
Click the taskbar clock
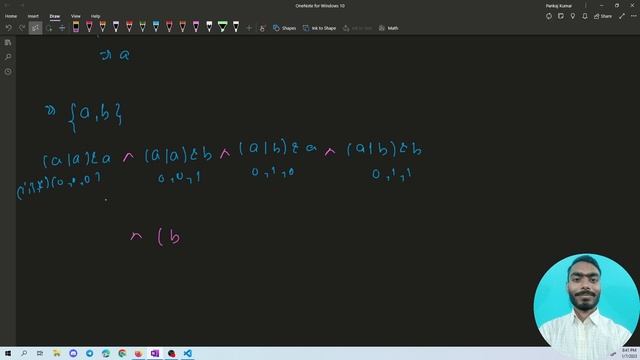pyautogui.click(x=629, y=353)
